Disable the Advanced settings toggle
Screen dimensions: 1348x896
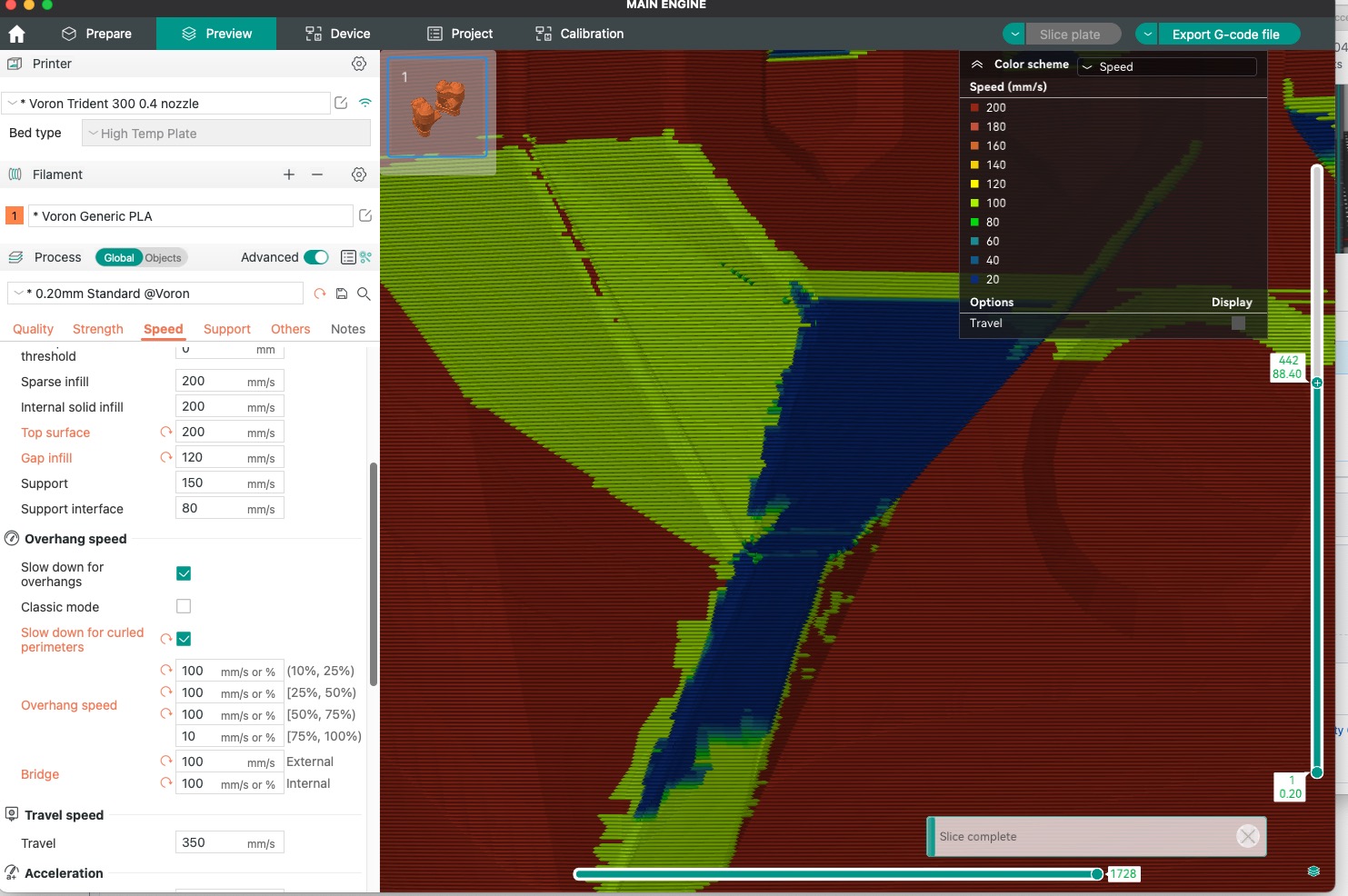coord(315,257)
